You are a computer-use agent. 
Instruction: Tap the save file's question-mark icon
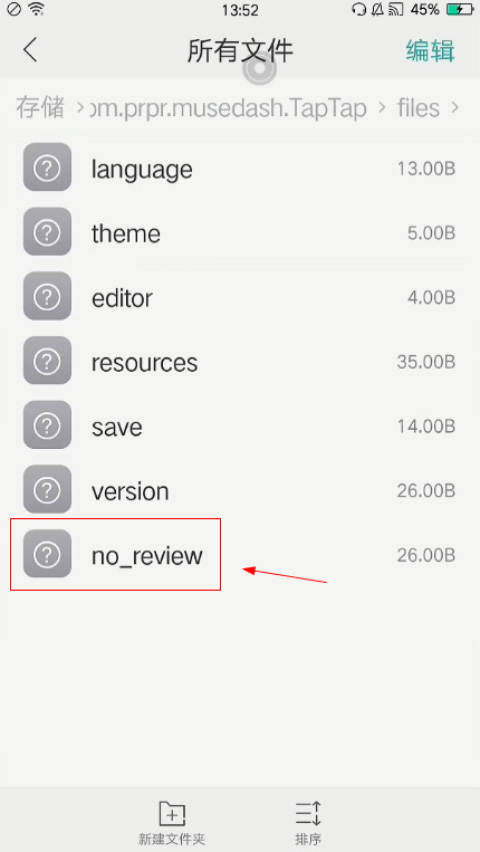pyautogui.click(x=47, y=424)
